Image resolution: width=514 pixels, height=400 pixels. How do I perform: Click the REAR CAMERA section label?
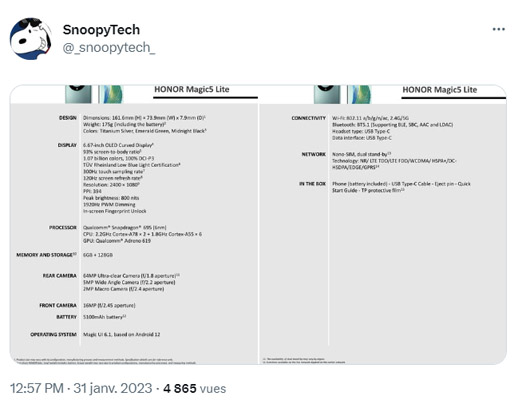coord(60,276)
